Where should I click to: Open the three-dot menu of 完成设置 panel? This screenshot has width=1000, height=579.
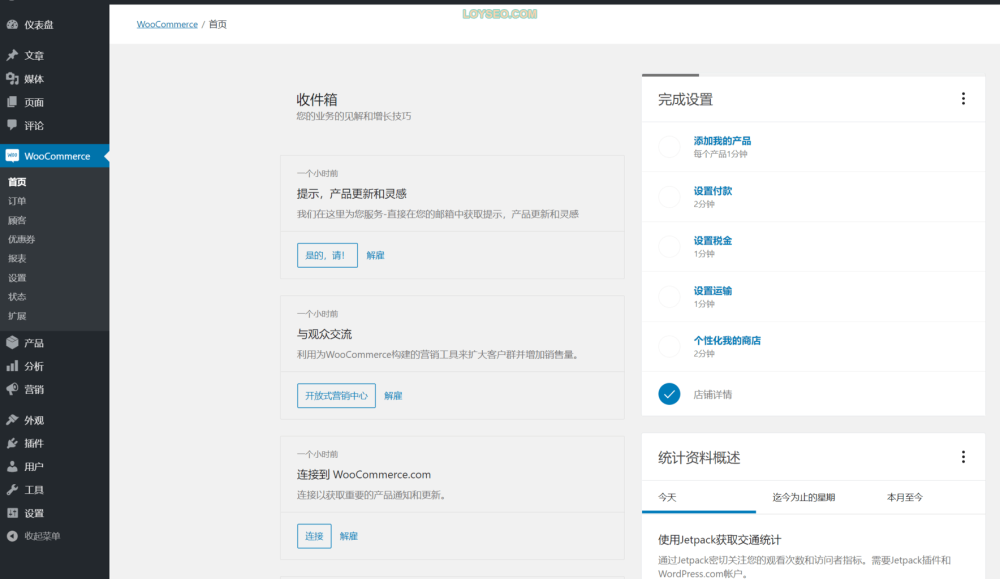(x=963, y=98)
